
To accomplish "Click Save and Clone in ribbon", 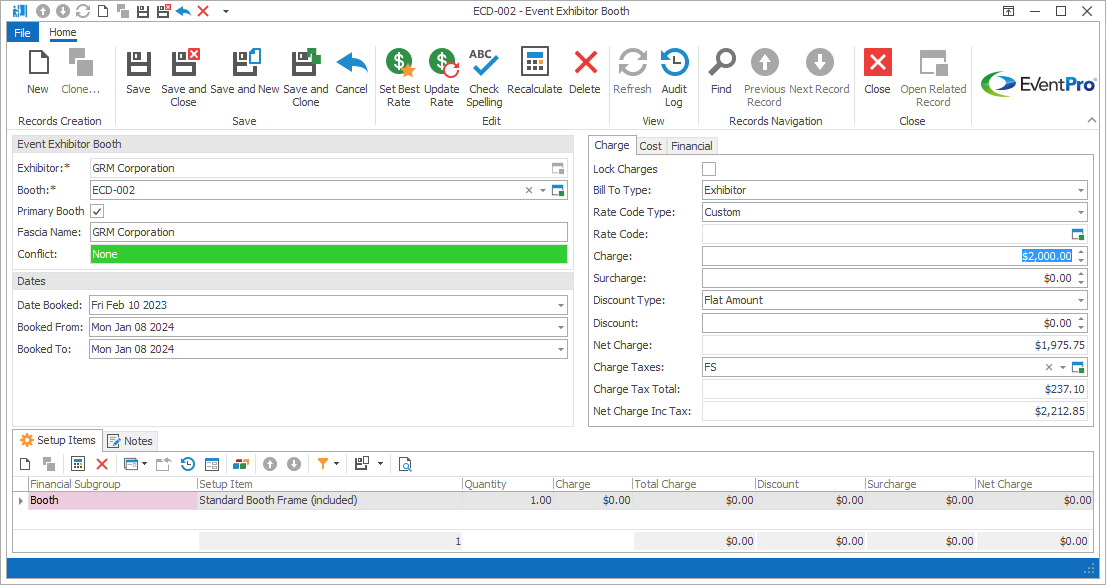I will [305, 78].
